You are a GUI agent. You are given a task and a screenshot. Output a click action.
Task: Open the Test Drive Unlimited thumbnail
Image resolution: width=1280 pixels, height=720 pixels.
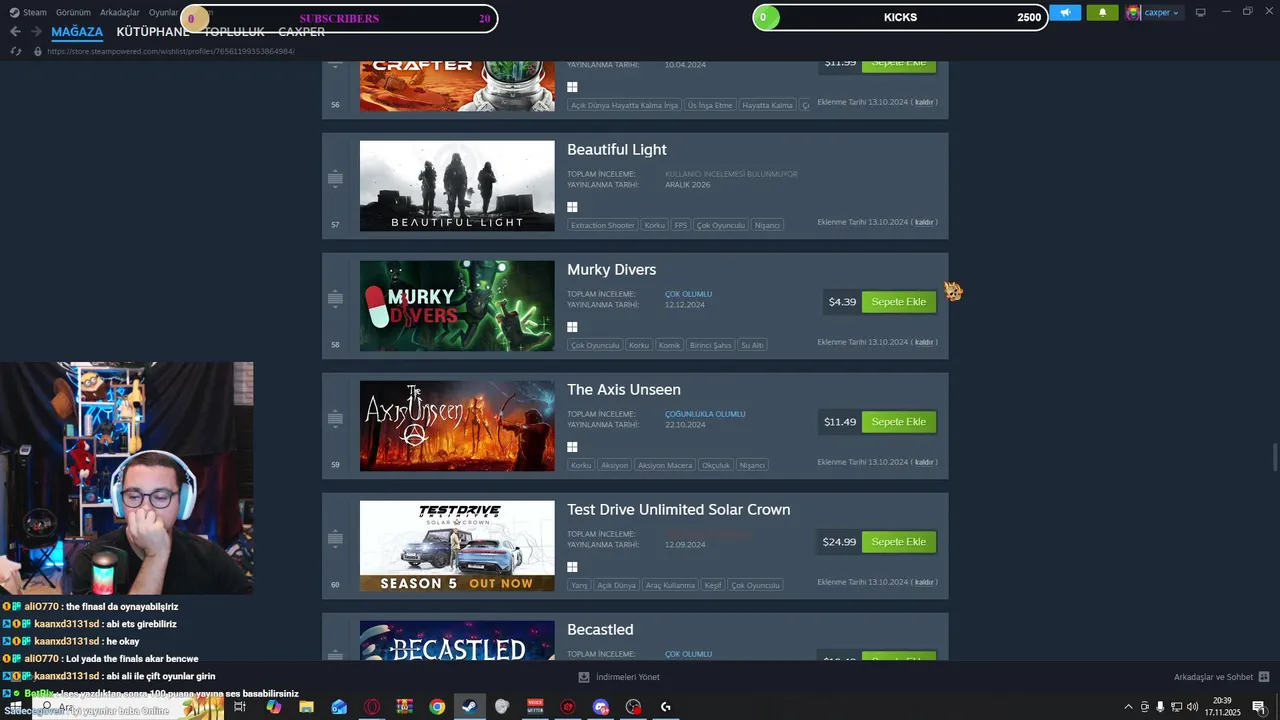pyautogui.click(x=457, y=546)
